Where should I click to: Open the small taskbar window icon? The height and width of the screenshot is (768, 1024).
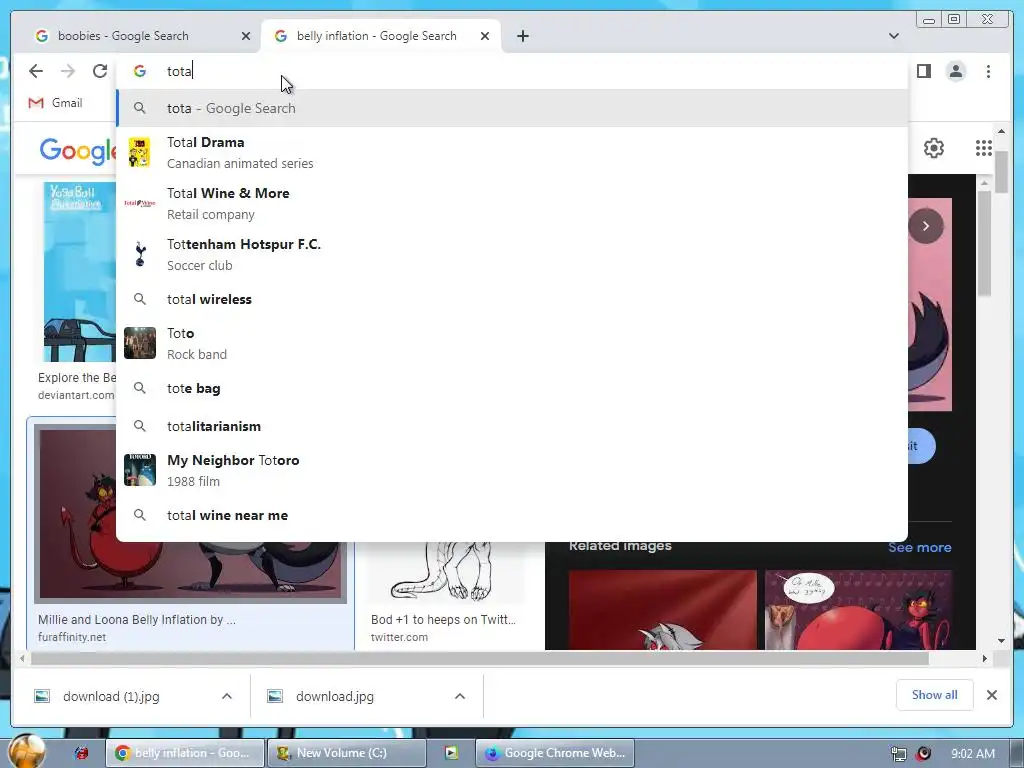tap(451, 753)
